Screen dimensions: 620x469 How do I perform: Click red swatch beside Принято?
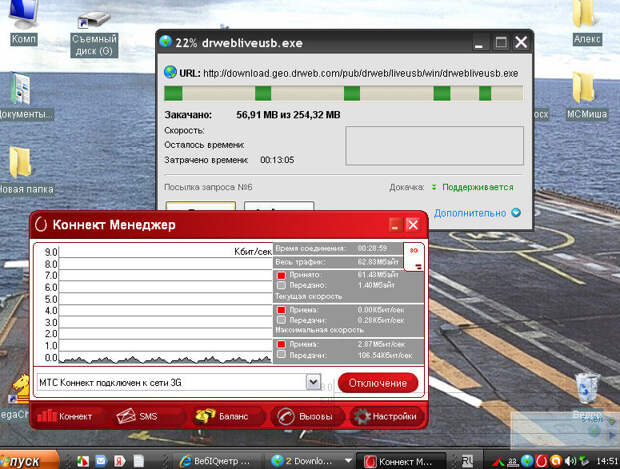[281, 275]
